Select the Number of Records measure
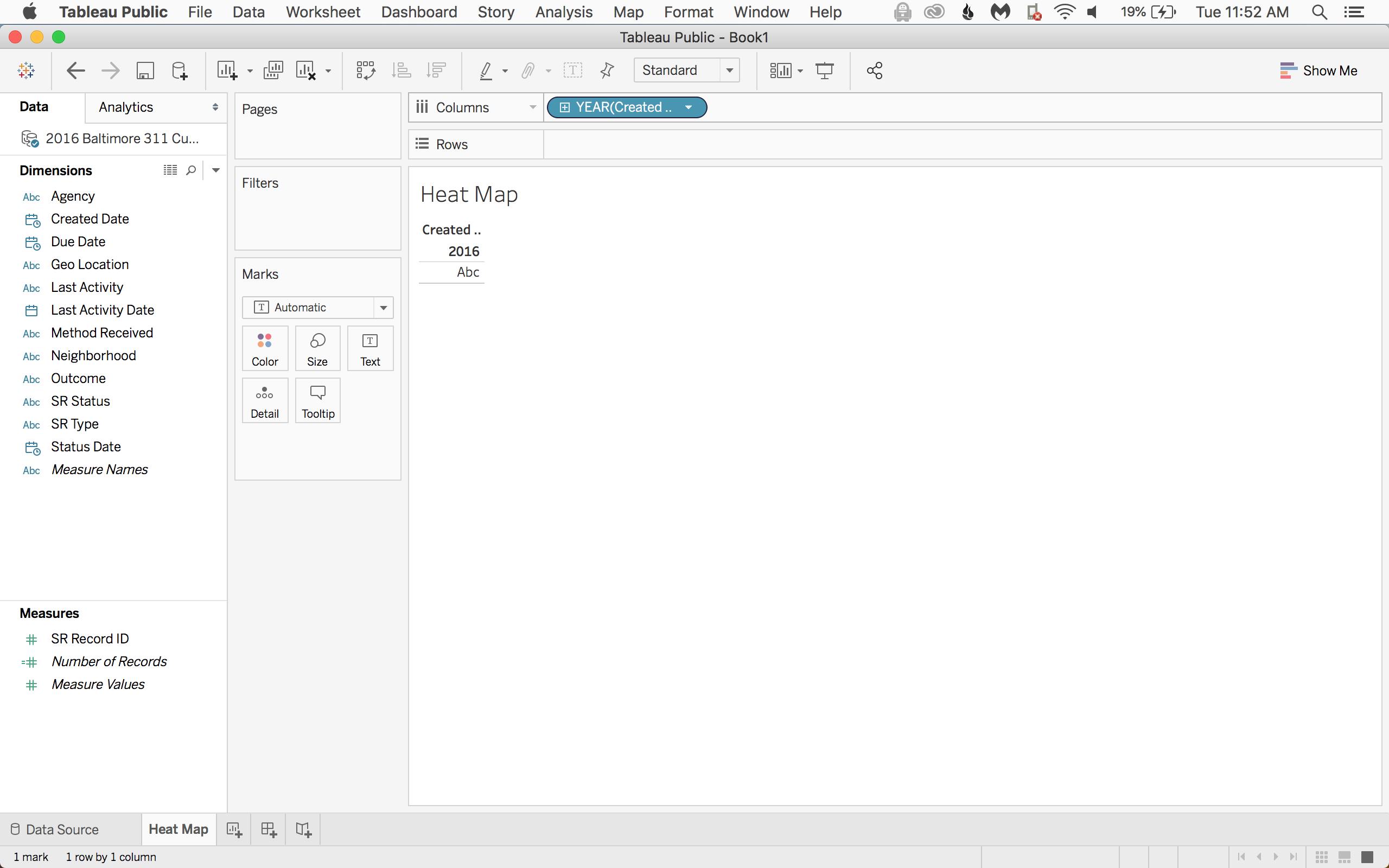Image resolution: width=1389 pixels, height=868 pixels. [x=109, y=662]
